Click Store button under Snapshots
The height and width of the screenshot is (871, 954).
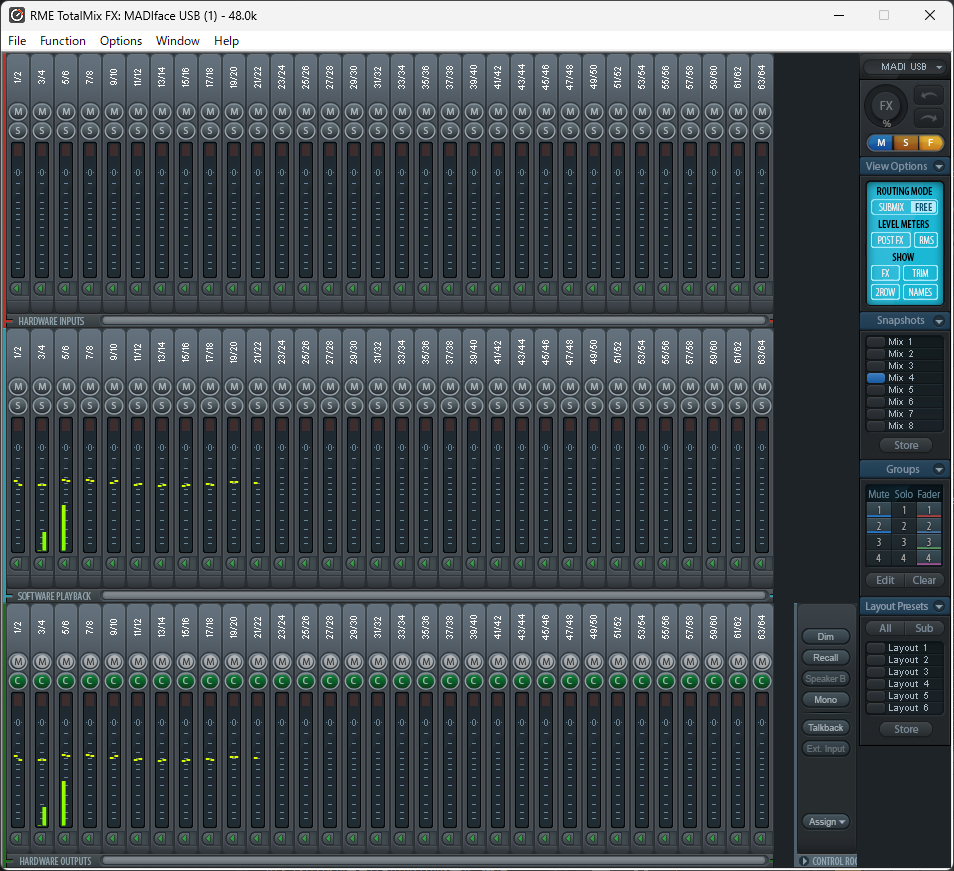(x=906, y=445)
